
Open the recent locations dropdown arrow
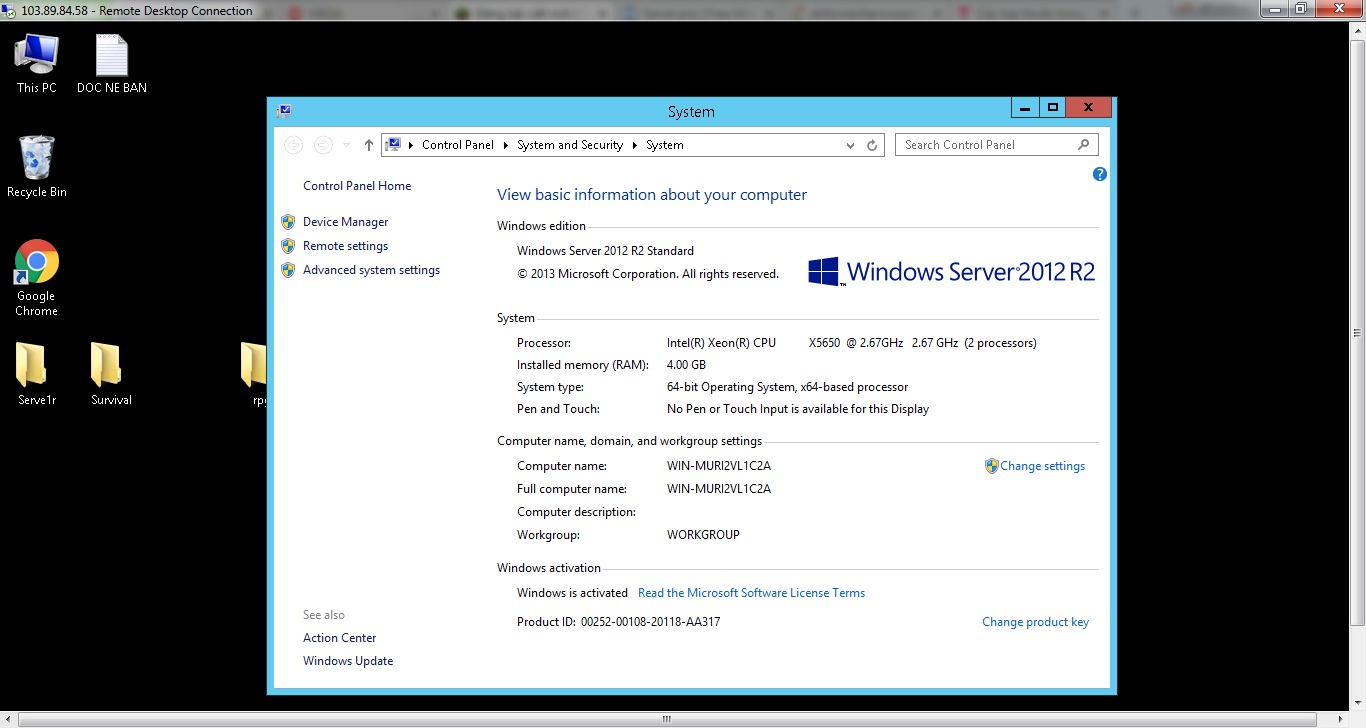click(x=346, y=145)
